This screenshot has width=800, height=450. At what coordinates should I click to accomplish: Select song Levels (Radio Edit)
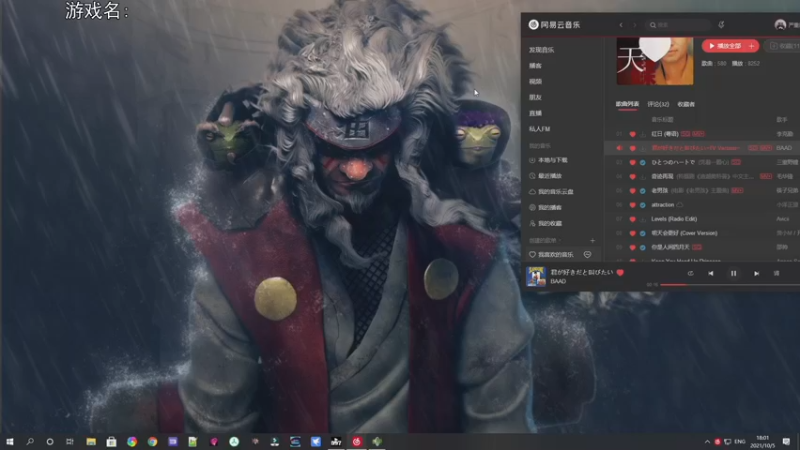(674, 219)
